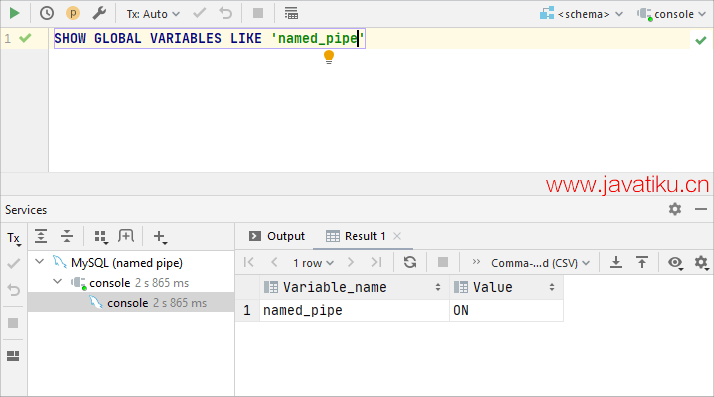Open the 1 row page size dropdown
The width and height of the screenshot is (714, 397).
(x=313, y=263)
